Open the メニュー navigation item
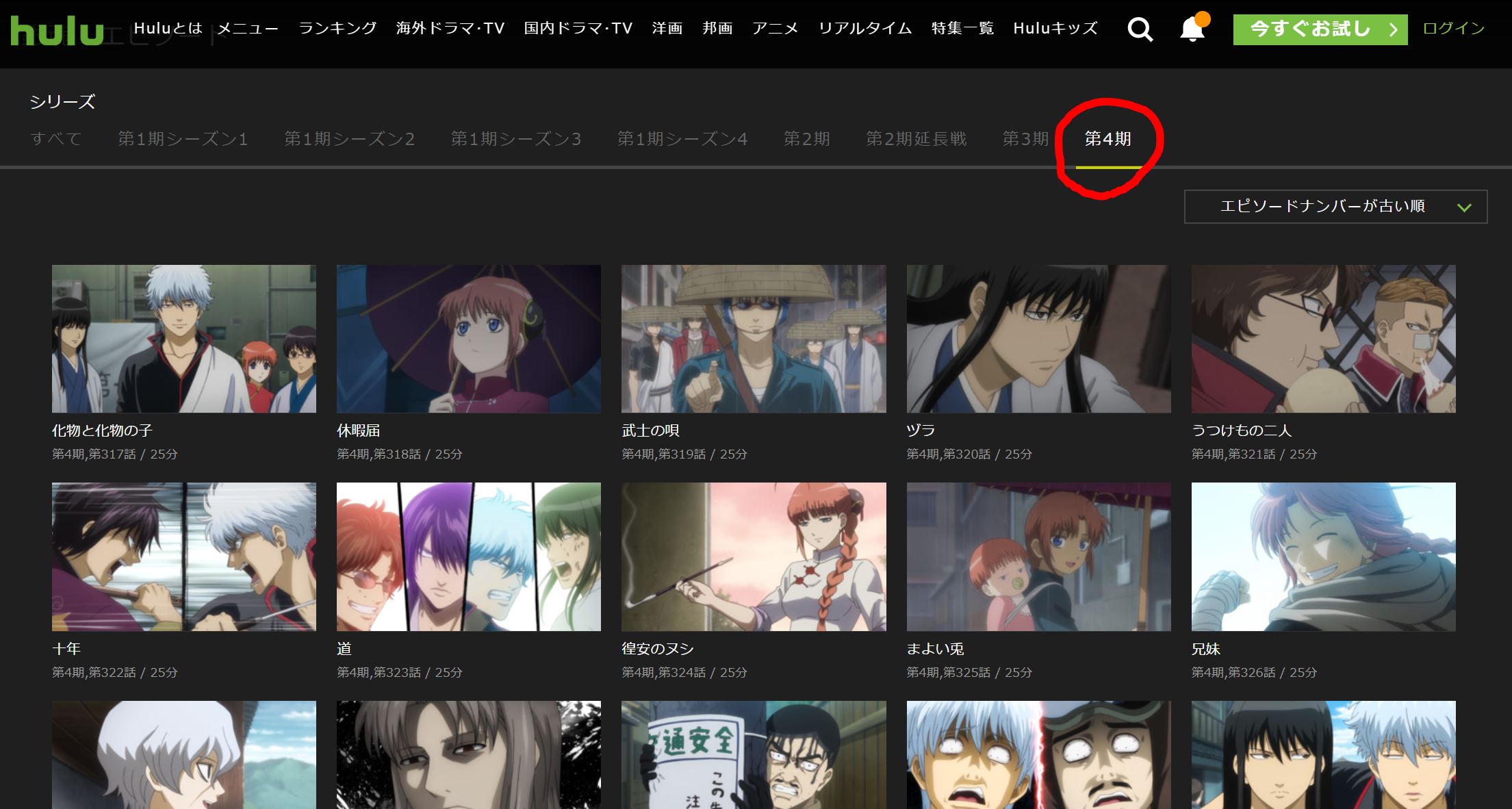The height and width of the screenshot is (809, 1512). point(248,28)
